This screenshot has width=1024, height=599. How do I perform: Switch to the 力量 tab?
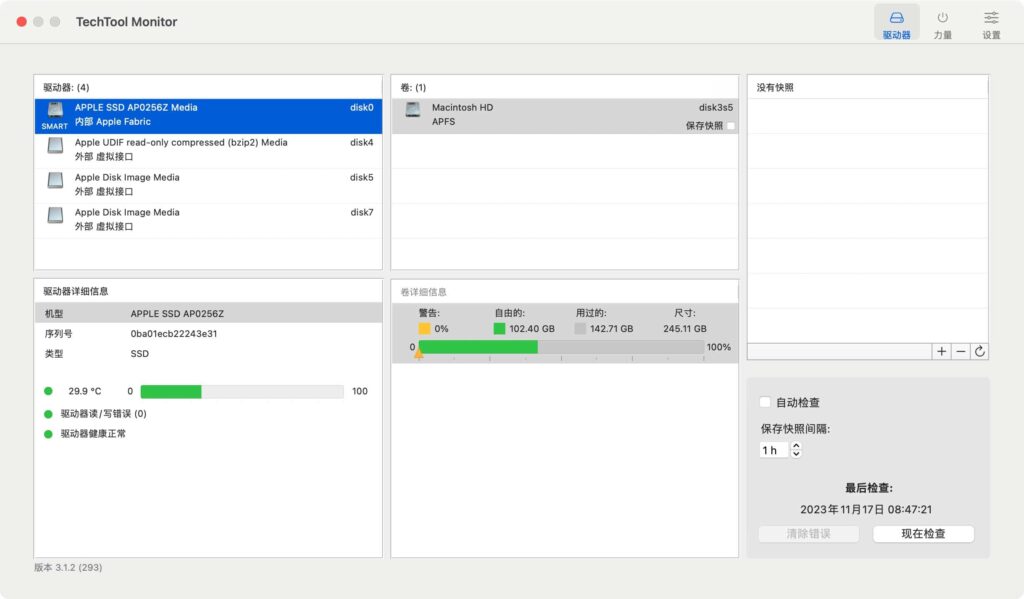coord(943,22)
